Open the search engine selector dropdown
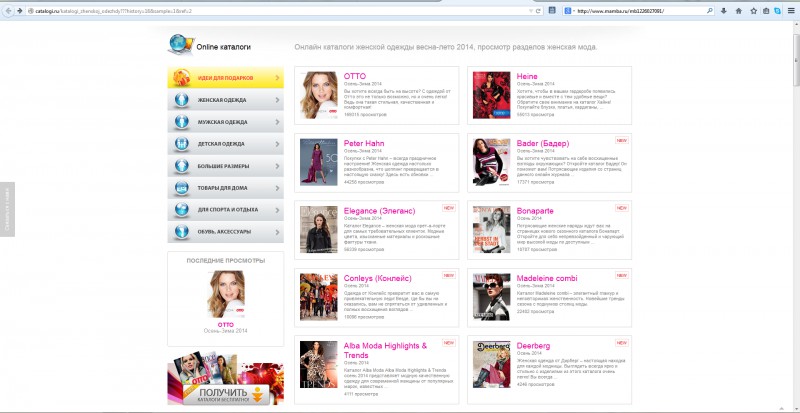 (x=569, y=11)
